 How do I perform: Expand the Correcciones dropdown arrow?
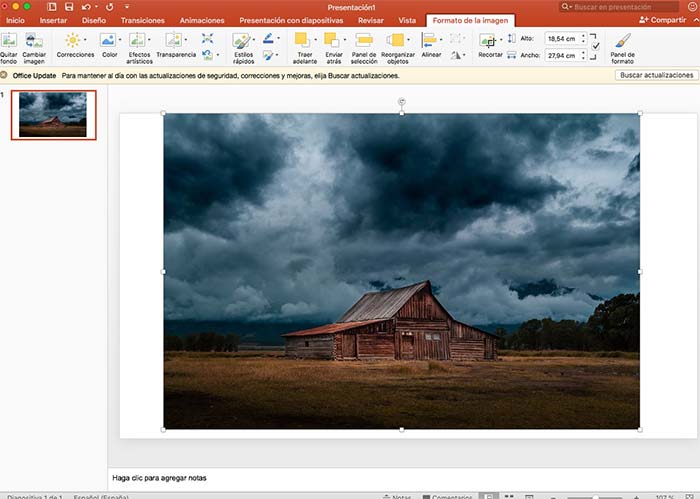coord(85,40)
